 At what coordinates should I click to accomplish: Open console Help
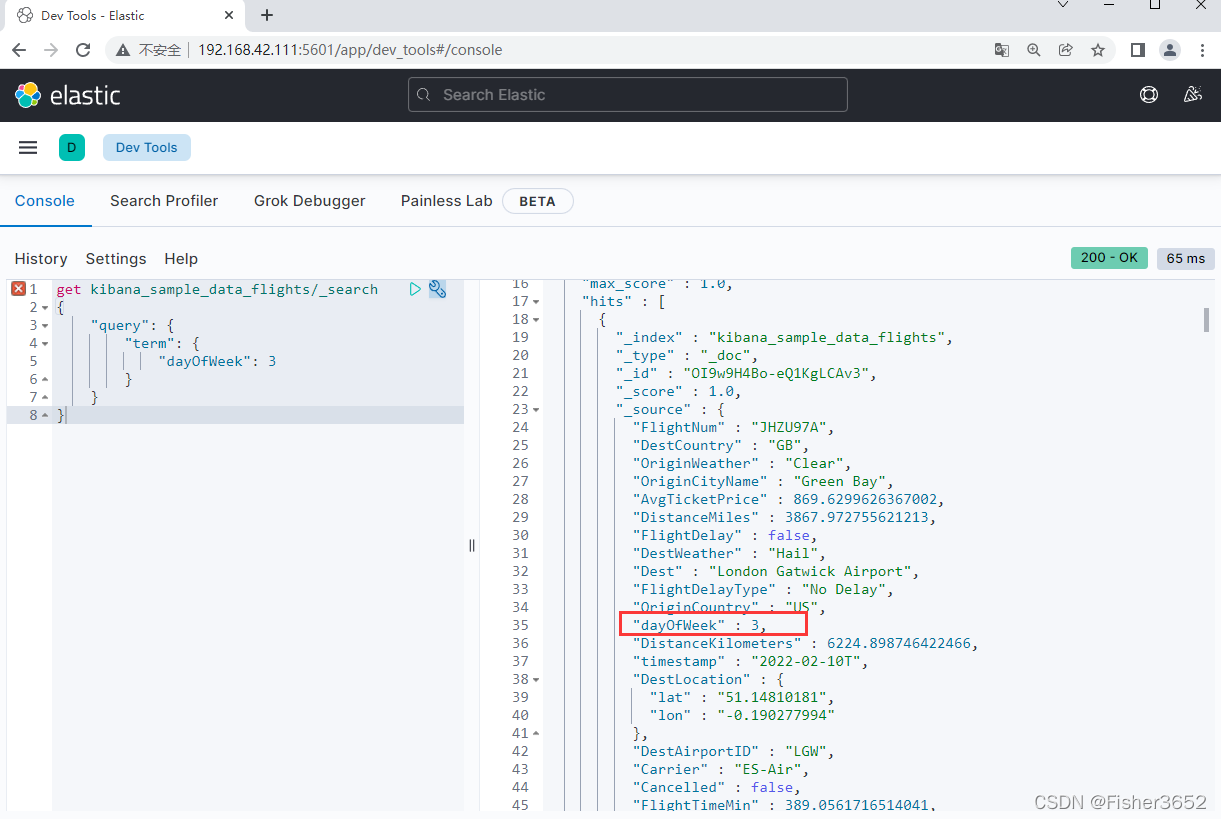(181, 259)
